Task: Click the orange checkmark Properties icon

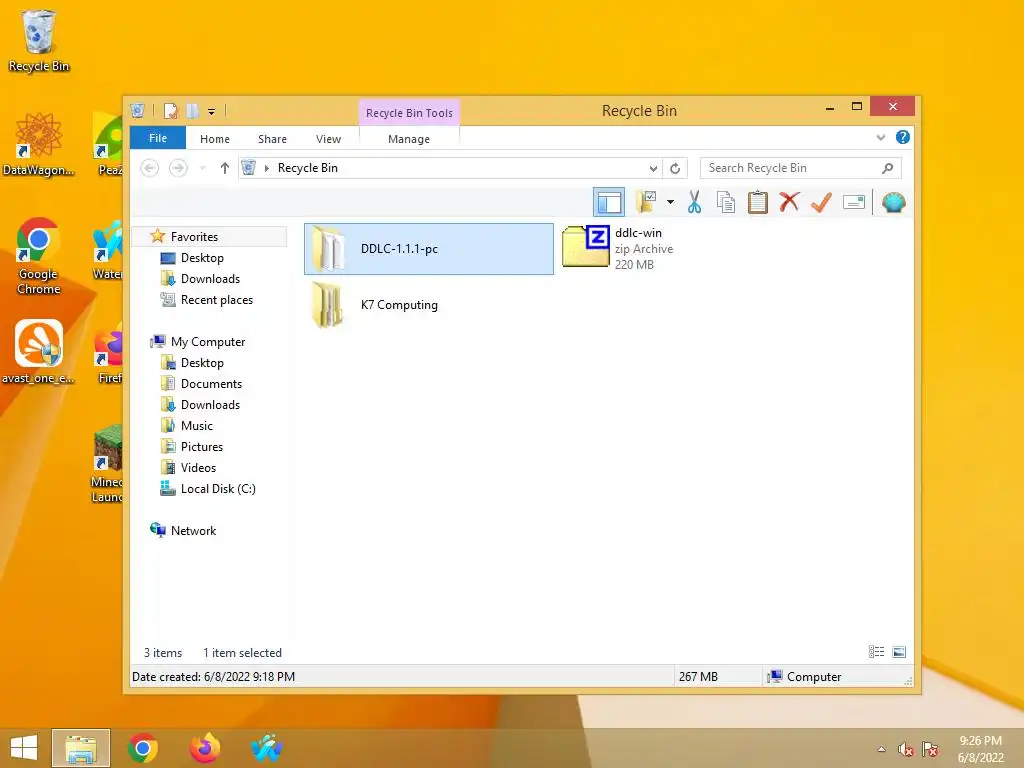Action: tap(821, 202)
